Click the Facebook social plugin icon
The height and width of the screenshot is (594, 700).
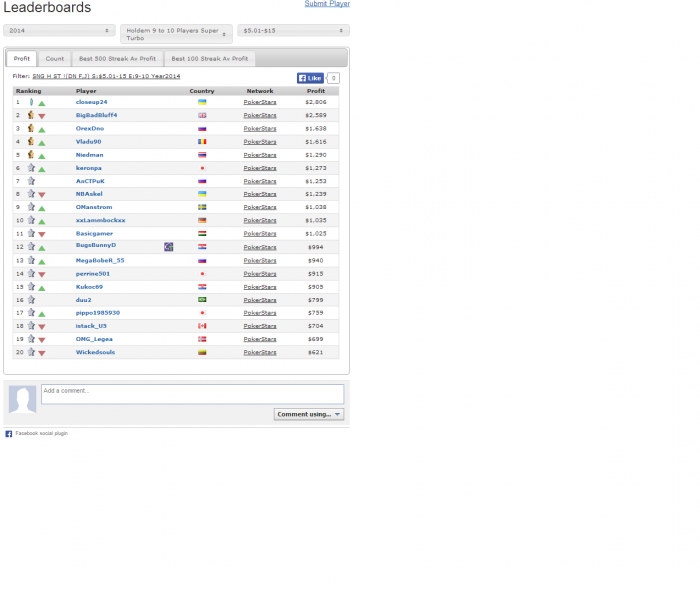(x=8, y=434)
